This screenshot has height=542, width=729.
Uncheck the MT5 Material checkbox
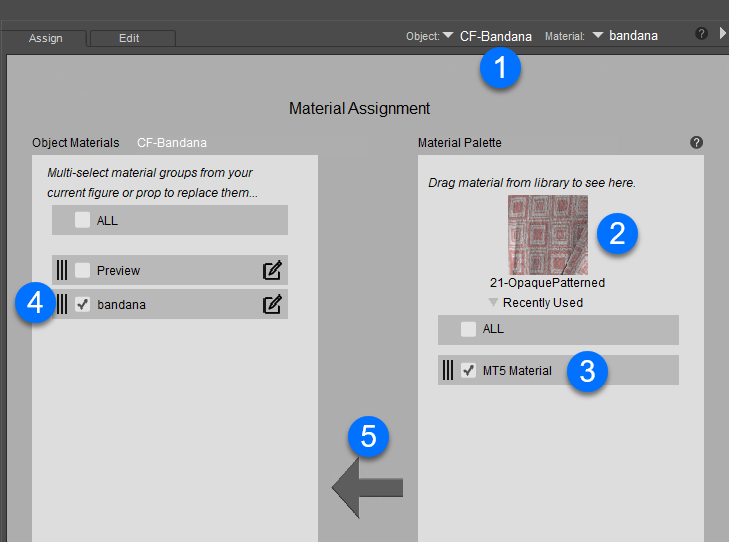tap(468, 370)
